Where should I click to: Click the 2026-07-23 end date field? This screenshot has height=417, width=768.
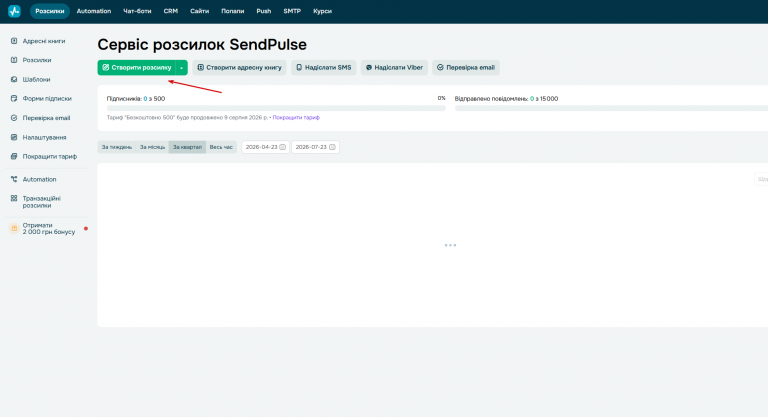pyautogui.click(x=315, y=147)
